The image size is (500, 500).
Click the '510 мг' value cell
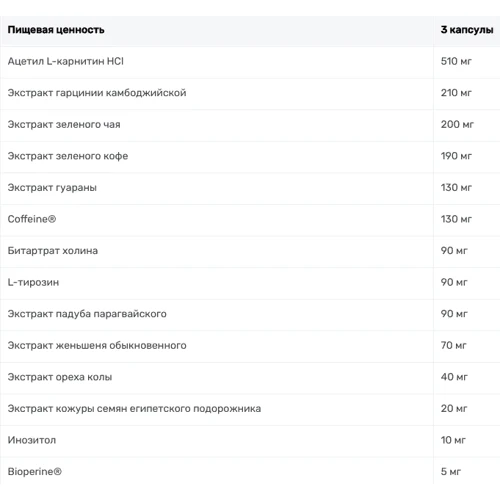tap(456, 61)
